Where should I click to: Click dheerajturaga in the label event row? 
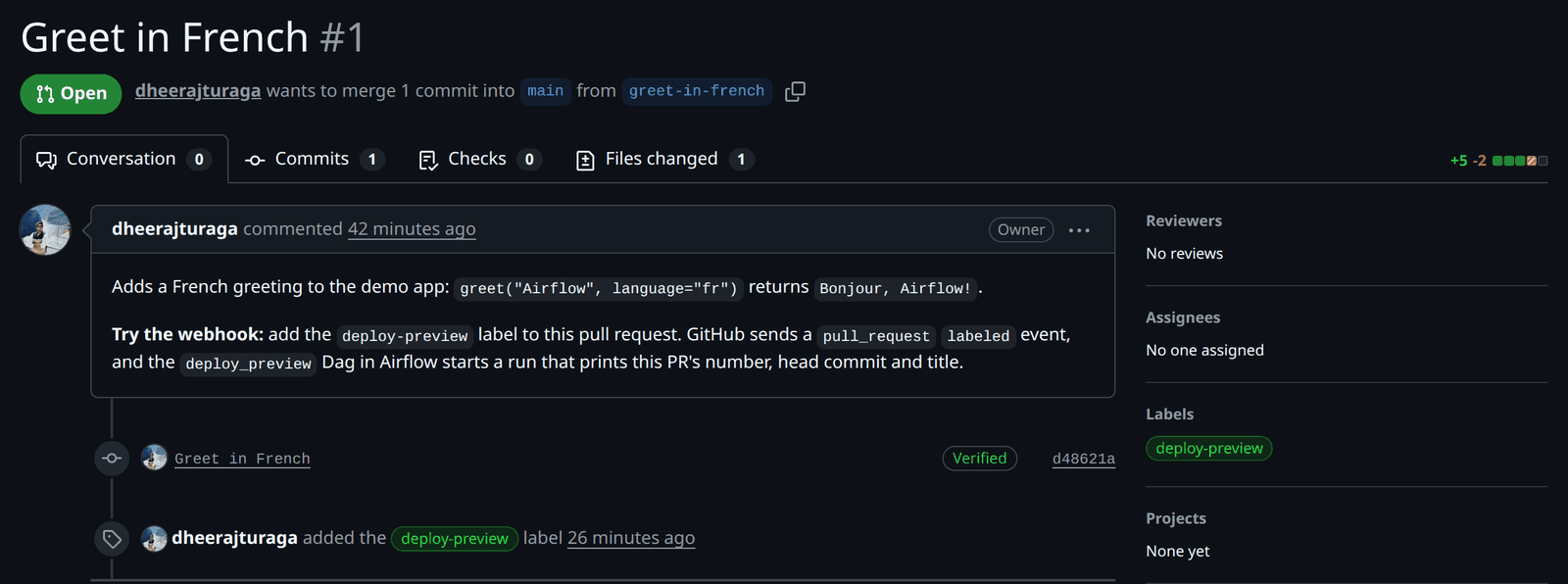(234, 538)
